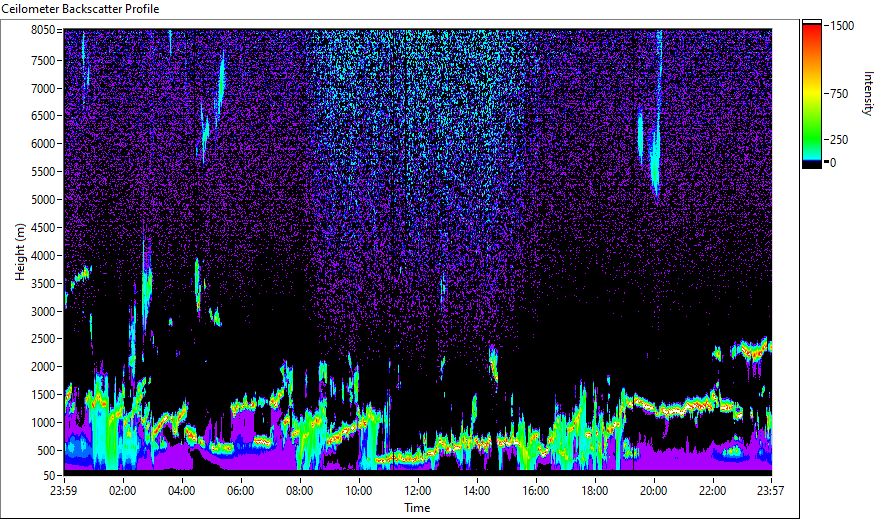Click the 22:00 time axis label

pos(713,491)
